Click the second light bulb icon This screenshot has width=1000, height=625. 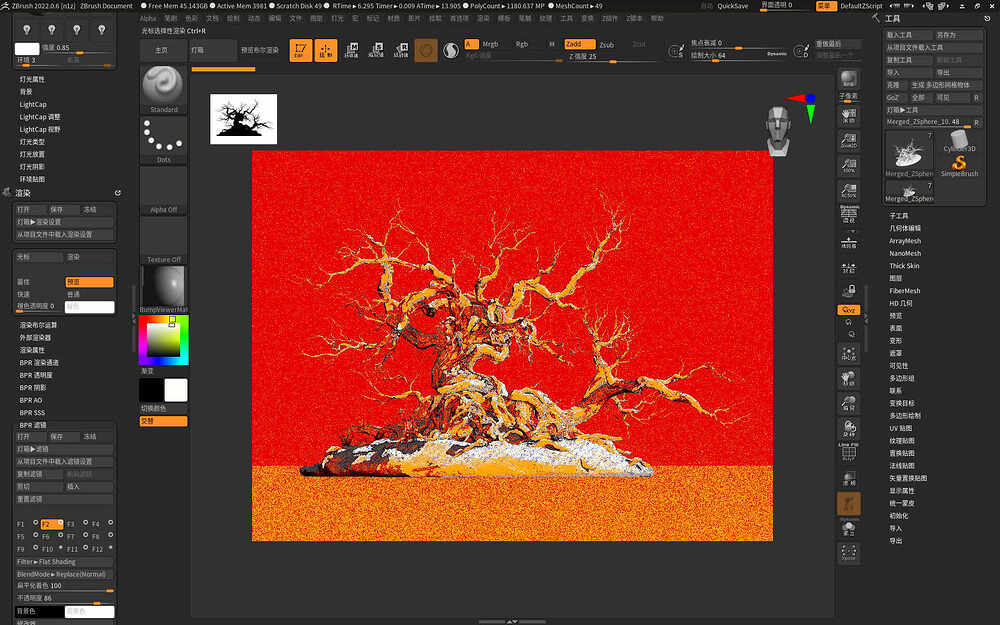[x=52, y=30]
